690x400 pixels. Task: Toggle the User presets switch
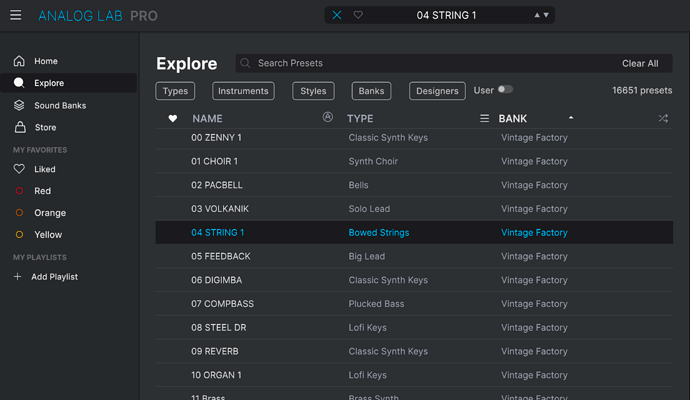click(x=505, y=90)
